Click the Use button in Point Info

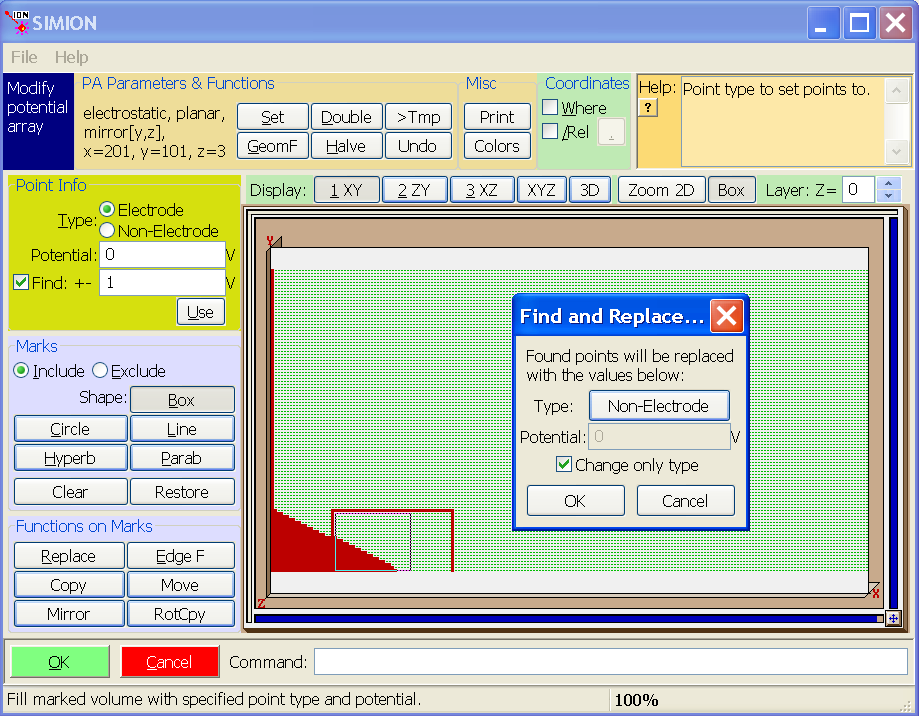click(x=200, y=312)
